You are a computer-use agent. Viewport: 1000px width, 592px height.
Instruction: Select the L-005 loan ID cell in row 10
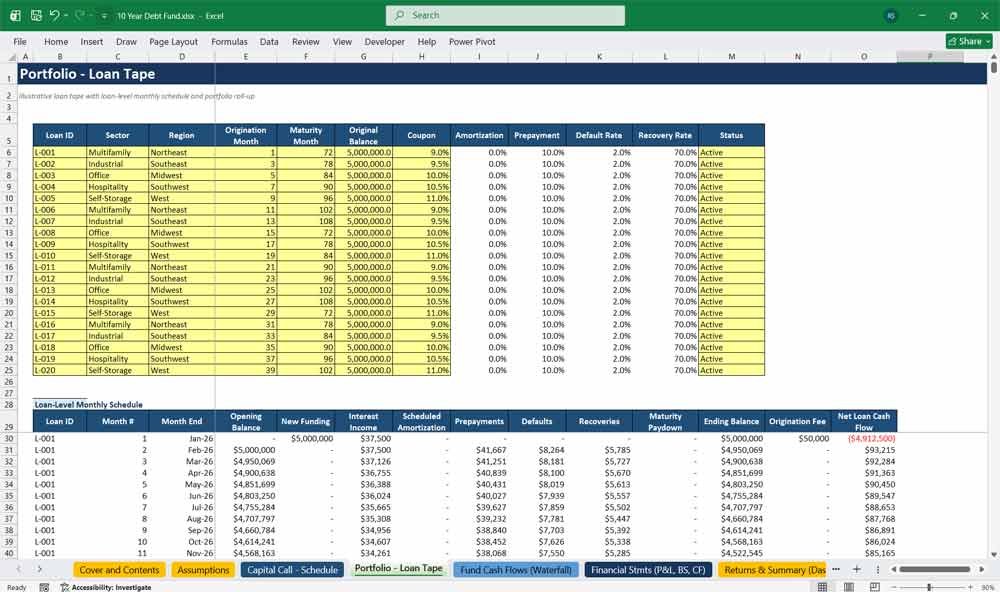(59, 198)
